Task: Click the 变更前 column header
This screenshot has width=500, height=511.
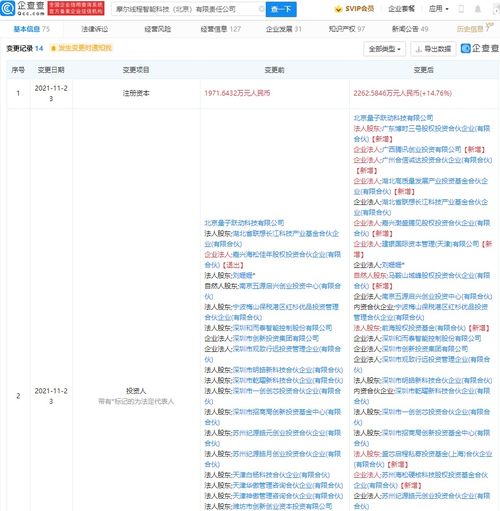Action: tap(275, 70)
